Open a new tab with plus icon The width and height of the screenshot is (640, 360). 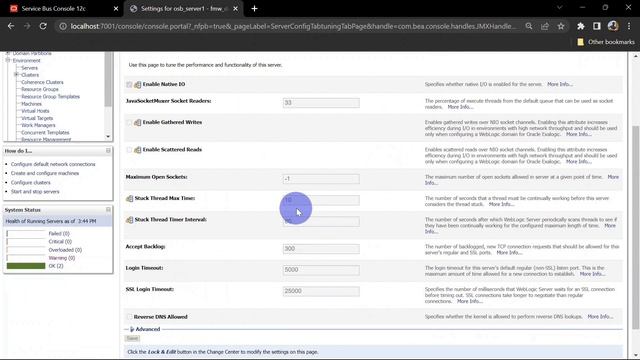[x=254, y=9]
